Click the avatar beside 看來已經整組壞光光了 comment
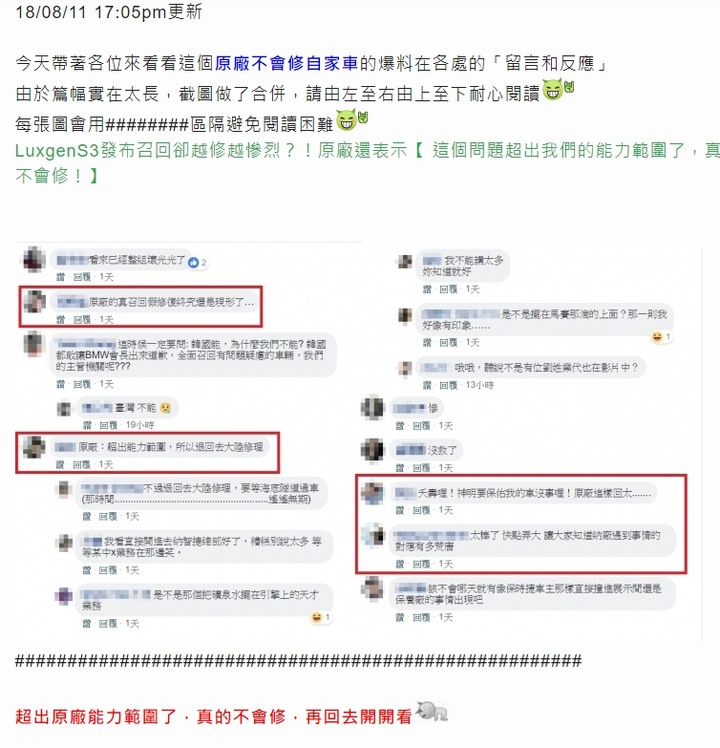Viewport: 720px width, 748px height. coord(34,260)
